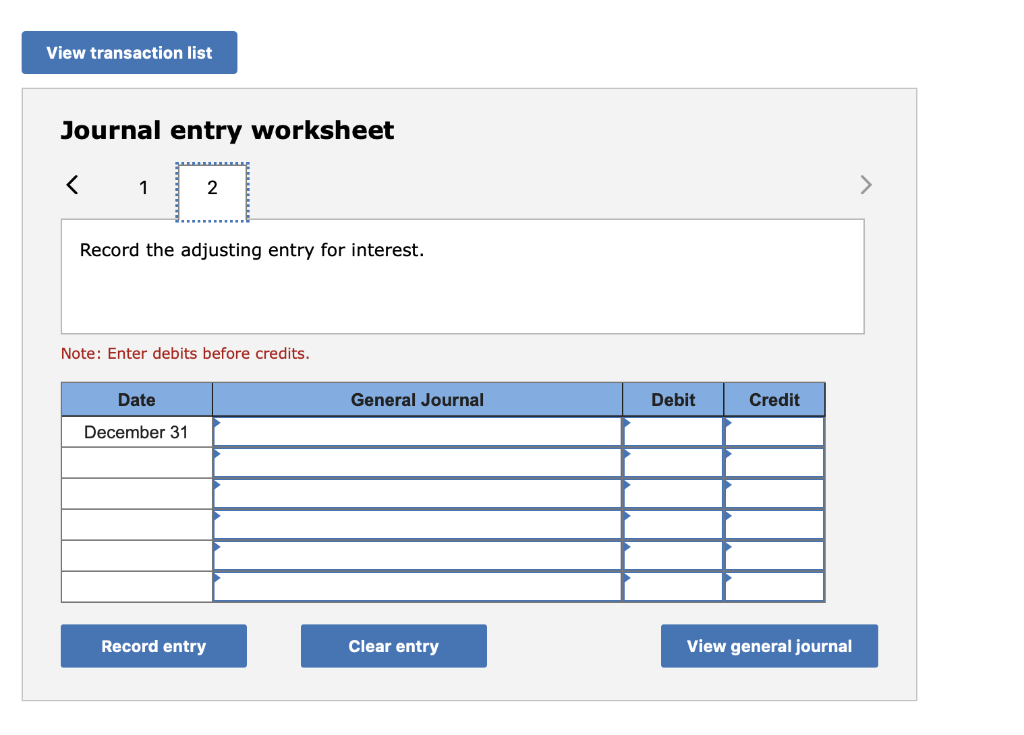Click the Debit field in the third row
Viewport: 1024px width, 735px height.
[672, 493]
